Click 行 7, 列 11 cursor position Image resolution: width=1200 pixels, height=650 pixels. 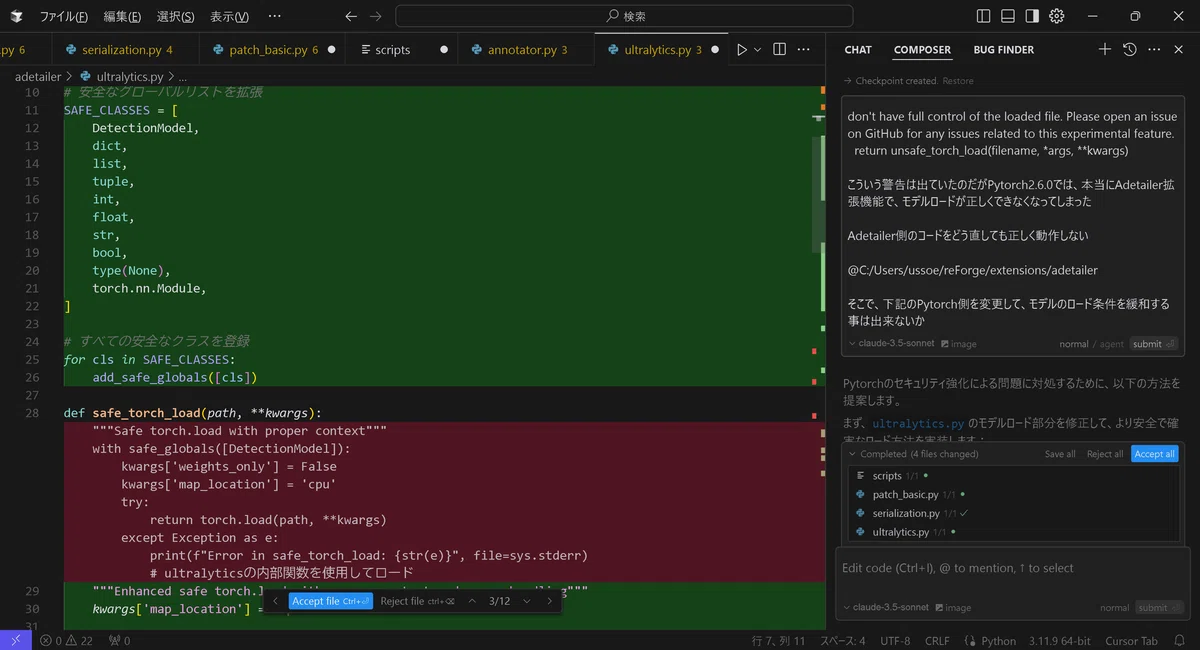pyautogui.click(x=777, y=640)
